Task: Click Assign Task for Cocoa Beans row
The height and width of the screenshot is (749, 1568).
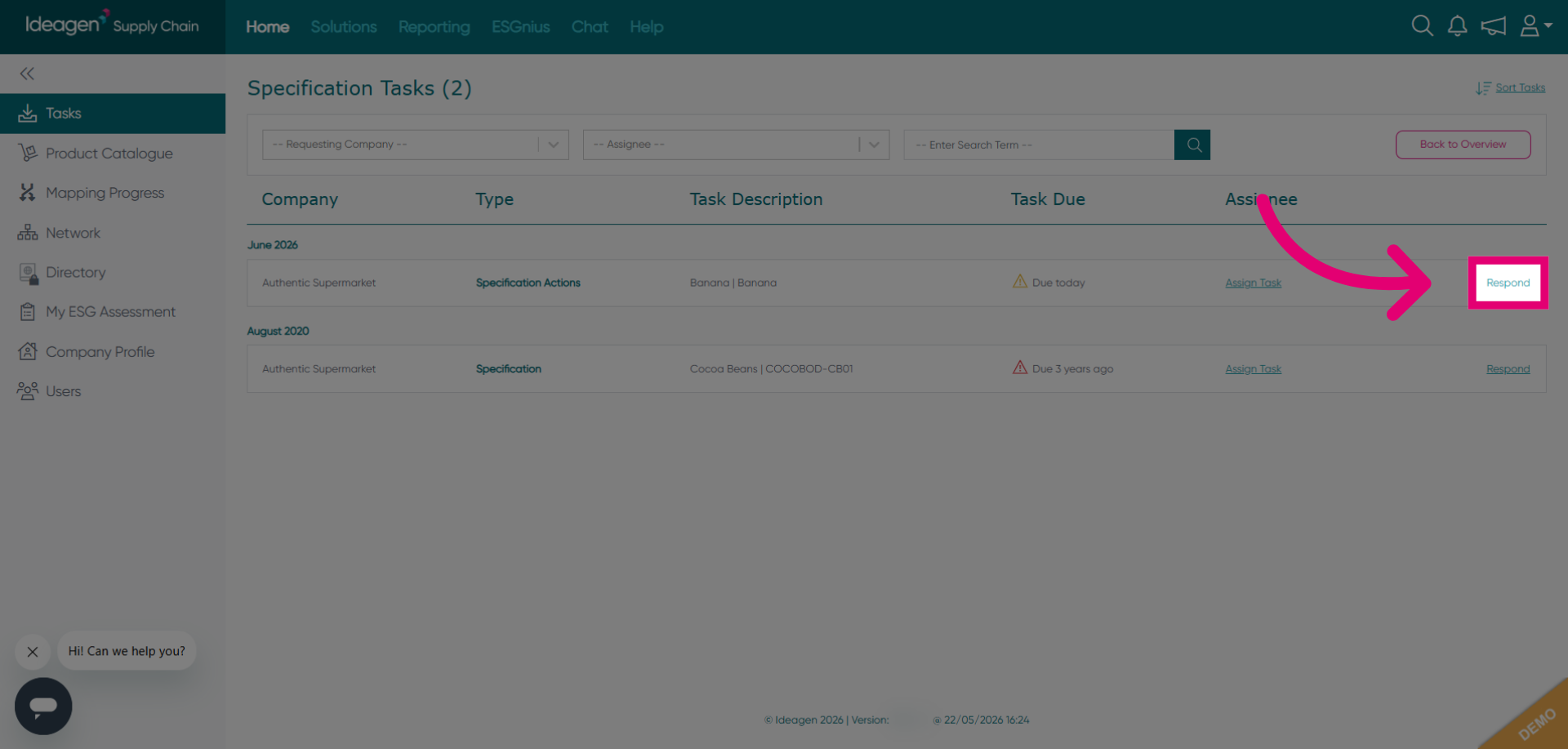Action: pyautogui.click(x=1253, y=369)
